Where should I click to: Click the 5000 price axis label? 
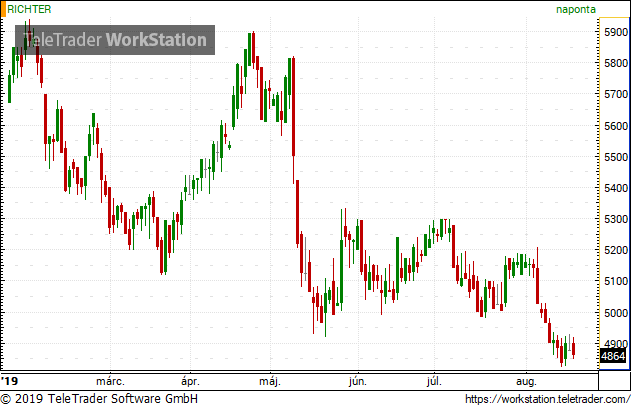[x=615, y=312]
